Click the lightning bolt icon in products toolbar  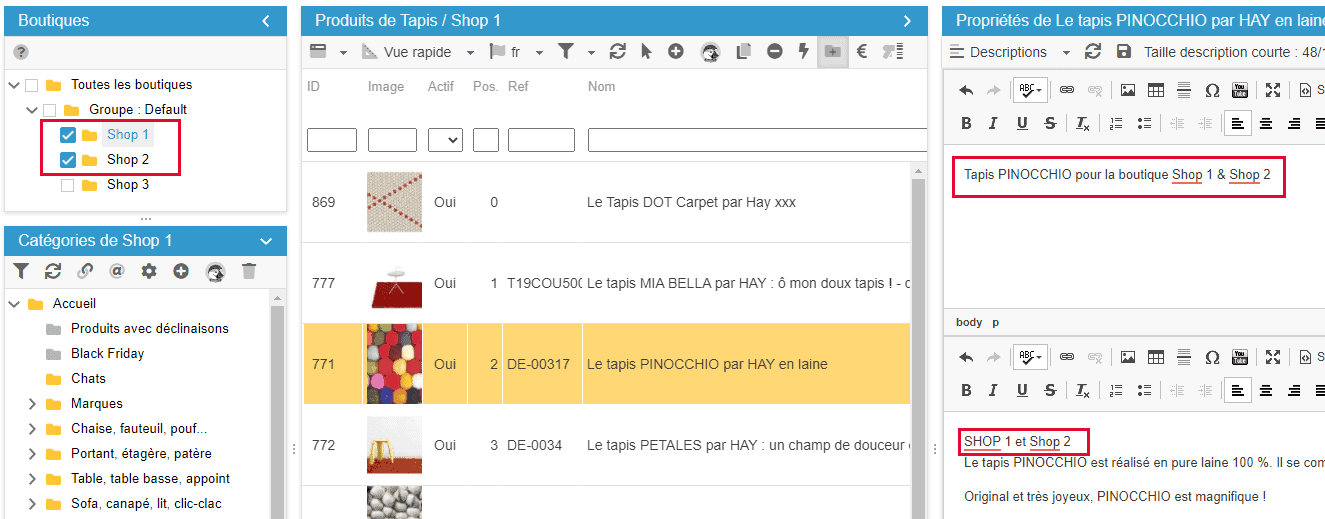pos(802,52)
